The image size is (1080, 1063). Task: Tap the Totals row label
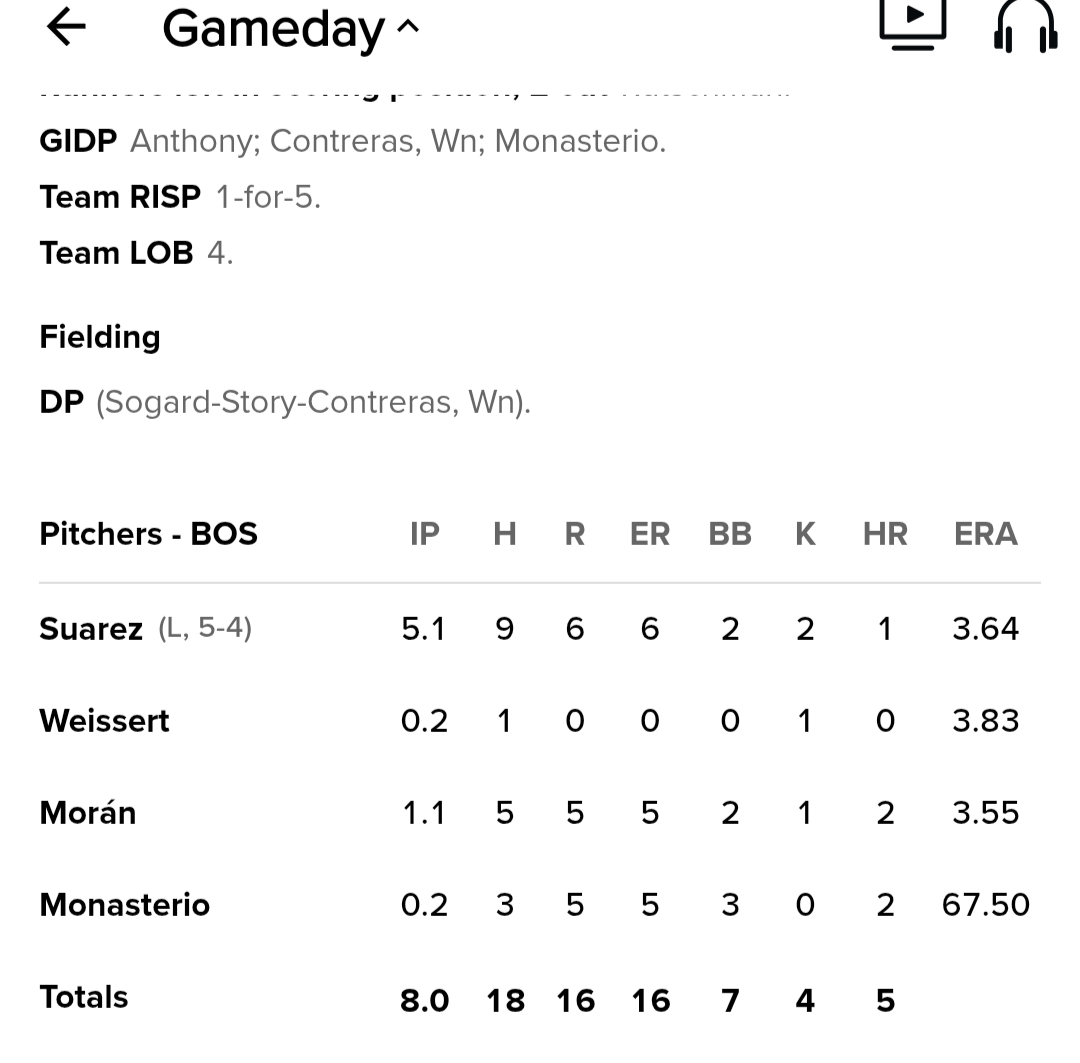coord(84,997)
